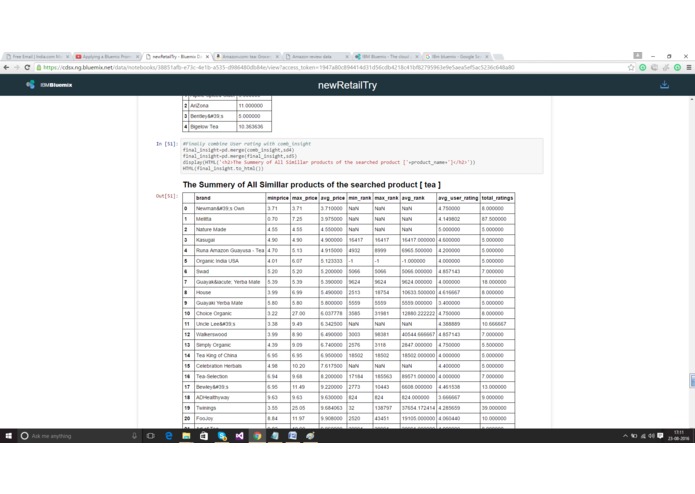Click the Simply Organic brand cell
The image size is (695, 494).
(230, 345)
